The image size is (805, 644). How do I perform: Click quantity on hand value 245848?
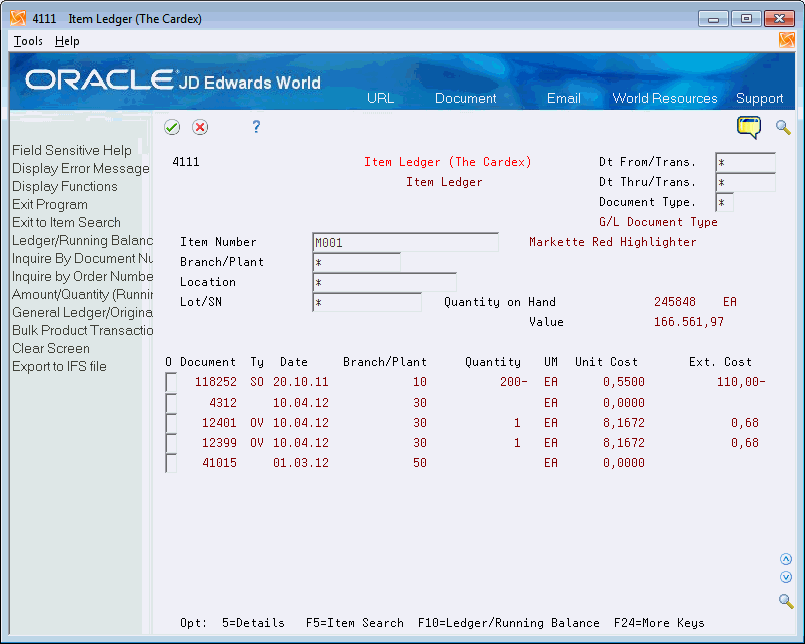point(675,302)
